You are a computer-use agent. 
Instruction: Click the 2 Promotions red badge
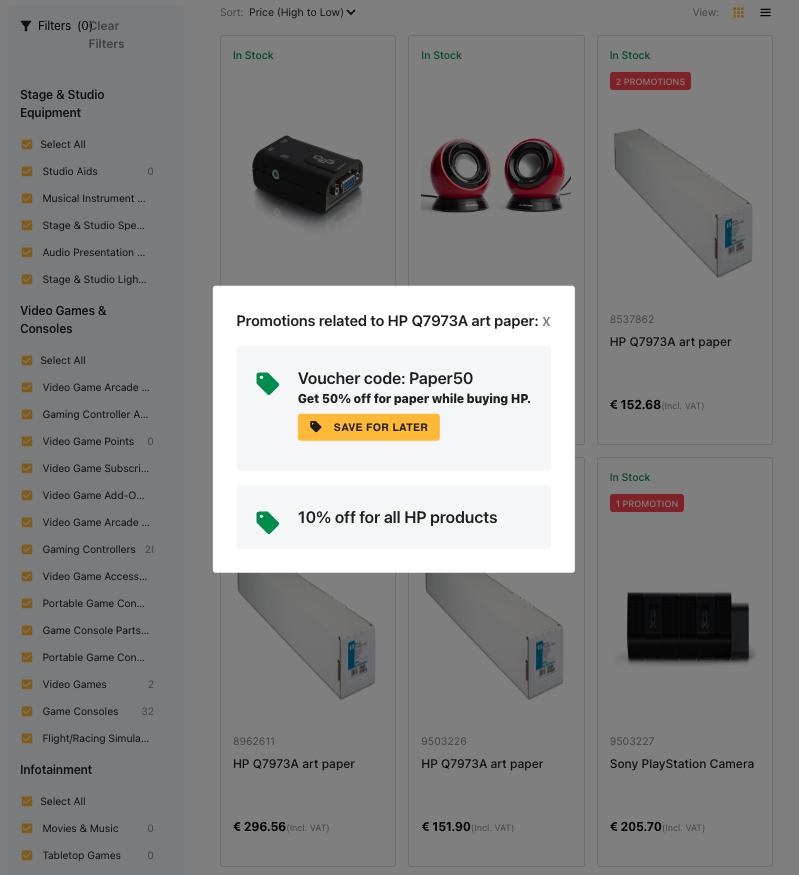point(650,82)
